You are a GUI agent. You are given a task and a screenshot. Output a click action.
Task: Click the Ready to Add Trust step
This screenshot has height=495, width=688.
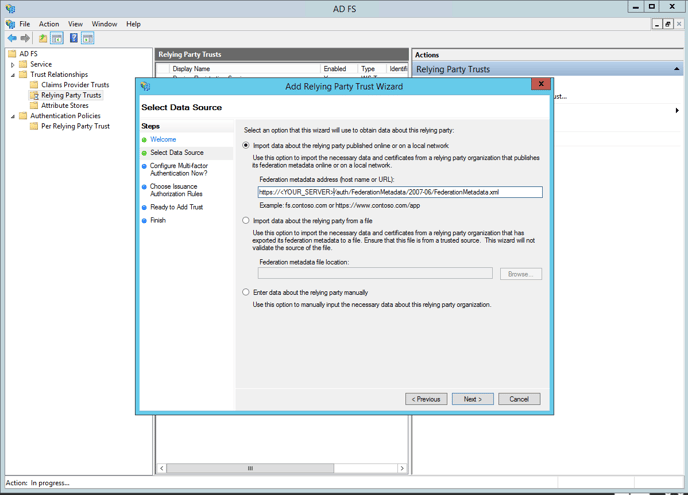[x=176, y=207]
